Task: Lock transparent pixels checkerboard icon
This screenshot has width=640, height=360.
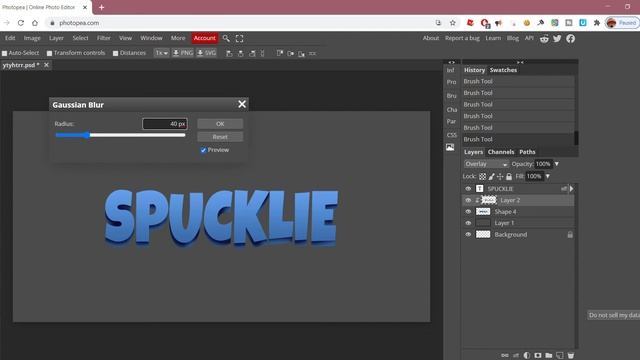Action: click(x=482, y=176)
